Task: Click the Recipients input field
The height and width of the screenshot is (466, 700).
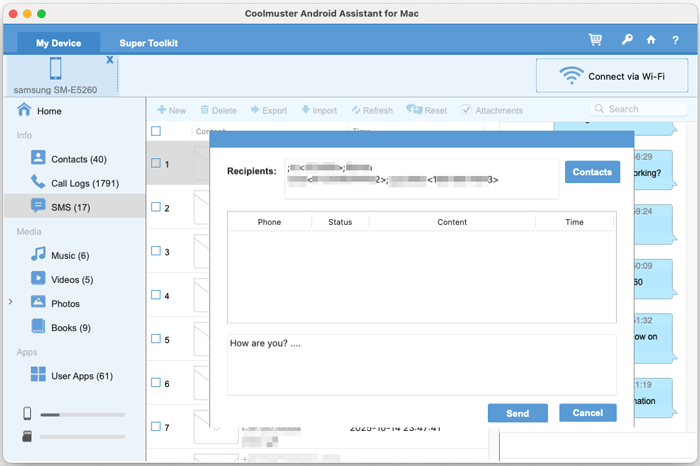Action: coord(421,179)
